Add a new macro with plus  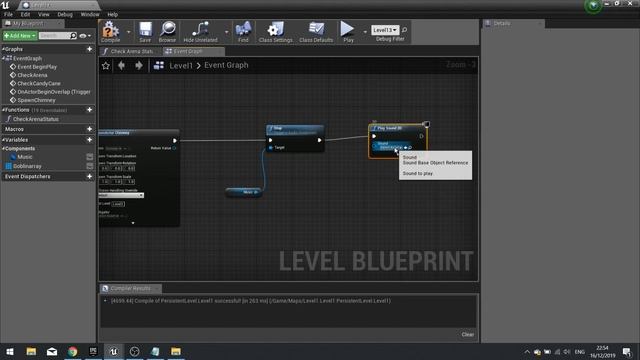pos(89,129)
